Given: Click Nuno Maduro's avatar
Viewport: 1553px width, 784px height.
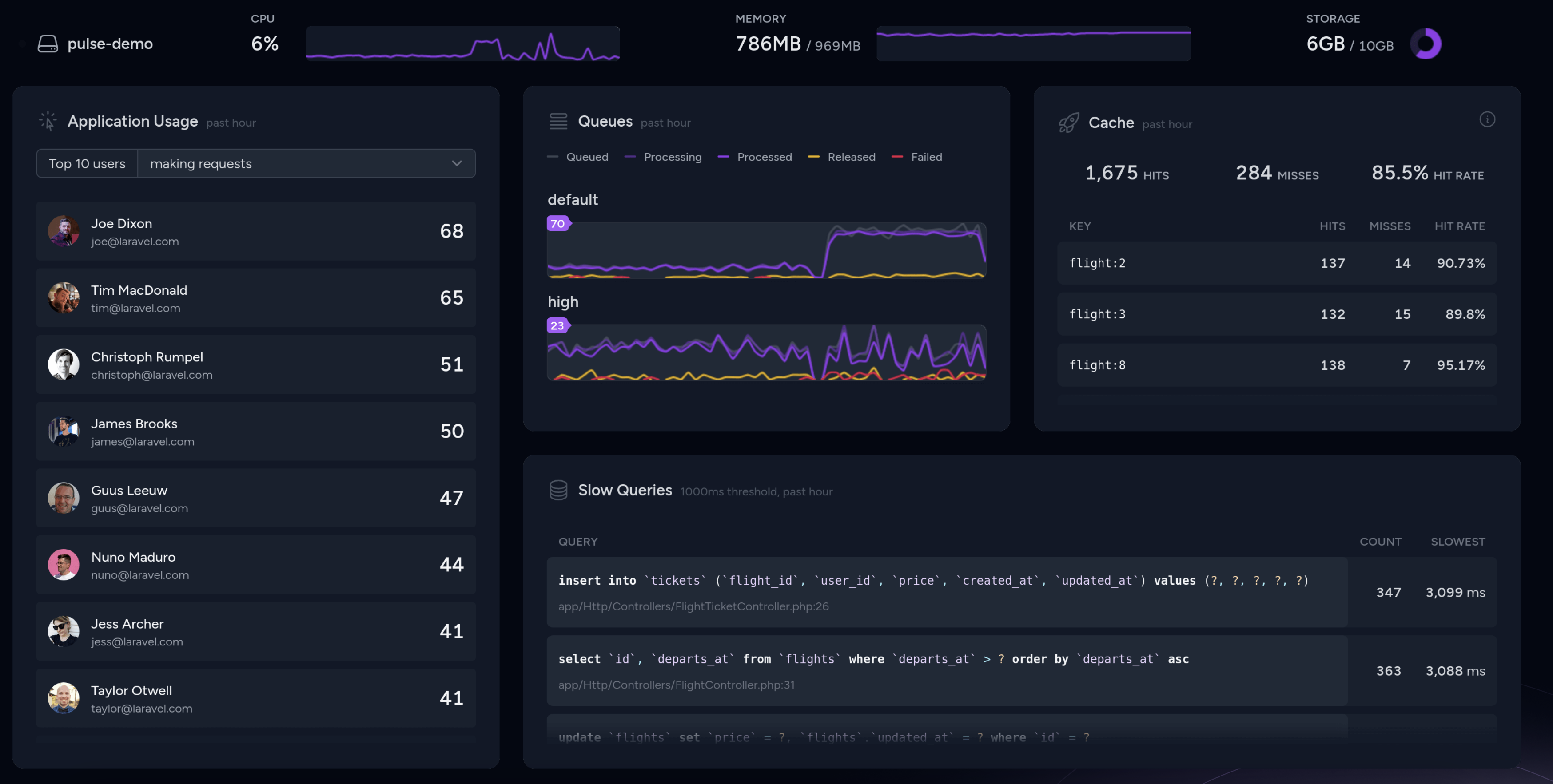Looking at the screenshot, I should coord(63,565).
